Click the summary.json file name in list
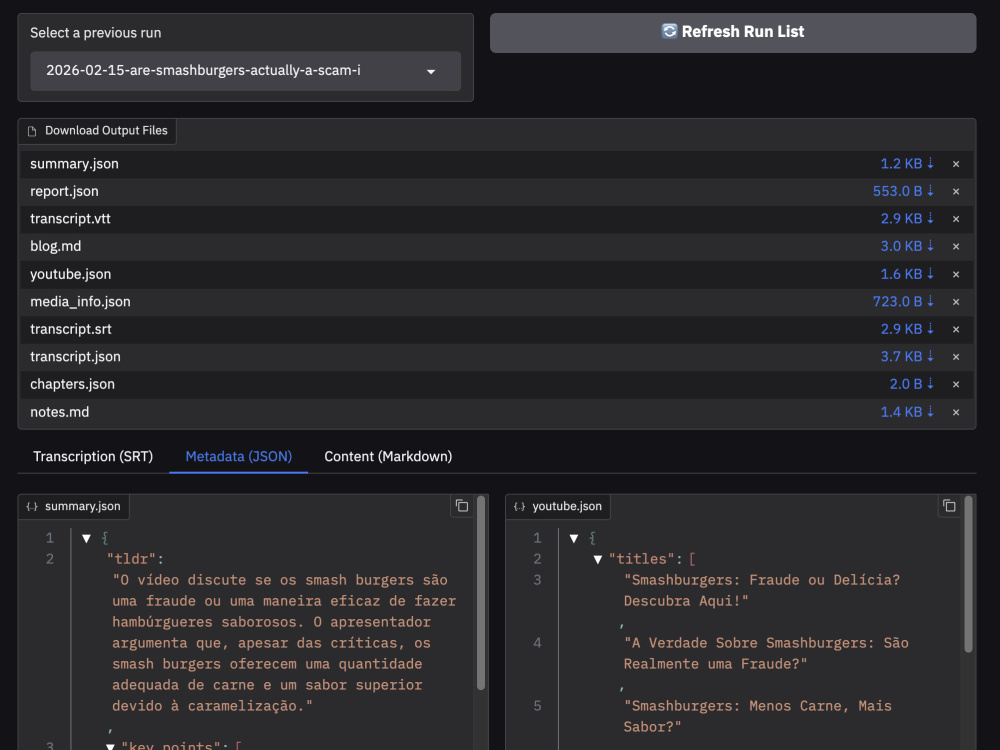The height and width of the screenshot is (750, 1000). coord(74,164)
